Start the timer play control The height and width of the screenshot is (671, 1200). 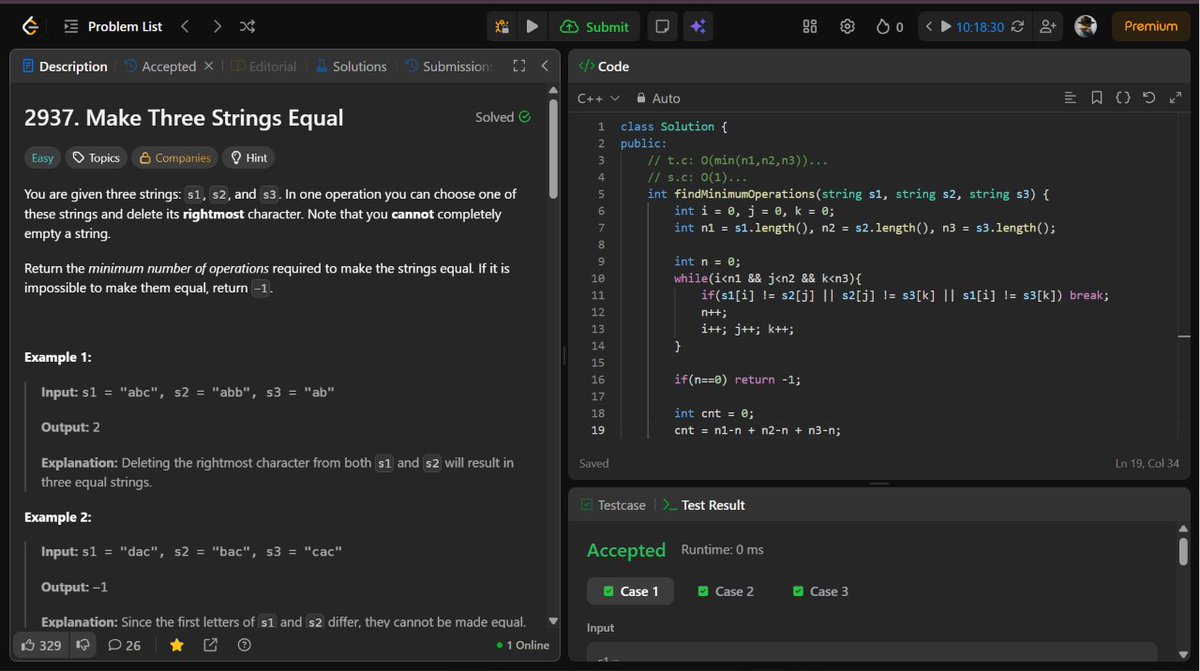[946, 27]
